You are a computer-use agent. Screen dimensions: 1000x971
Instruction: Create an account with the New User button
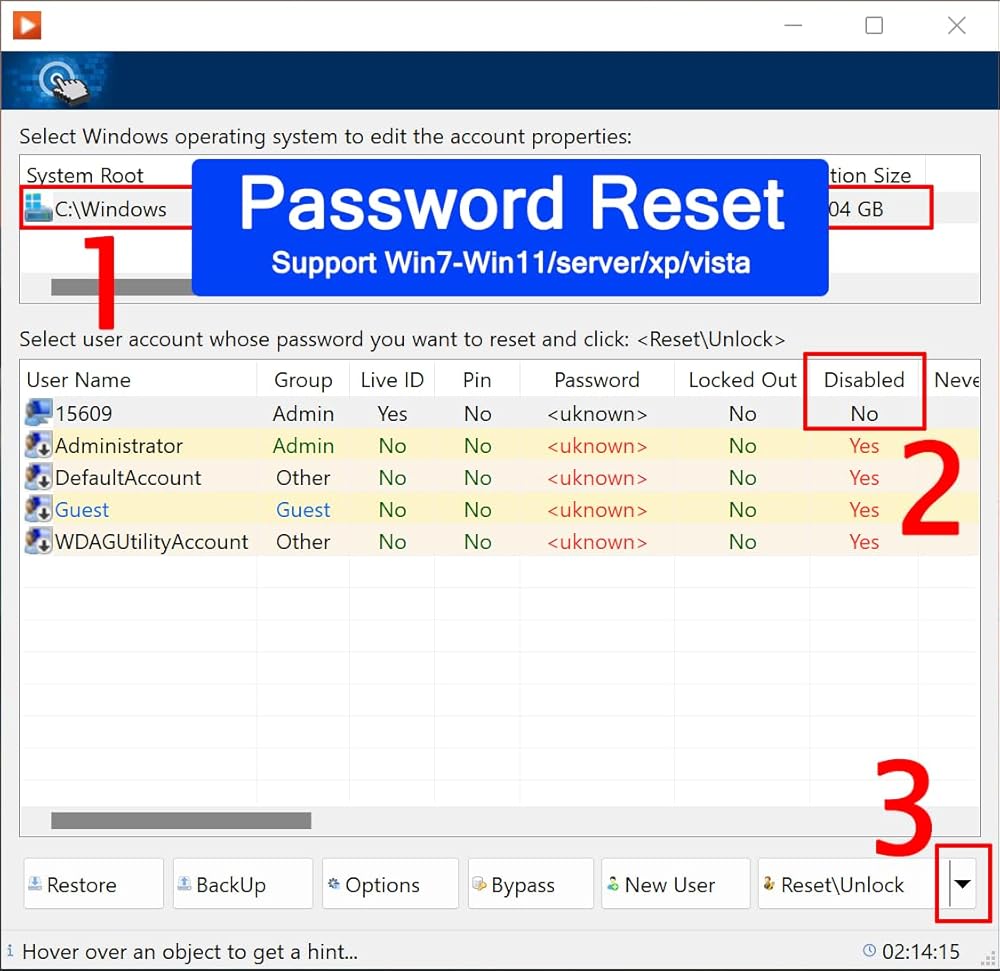coord(675,884)
